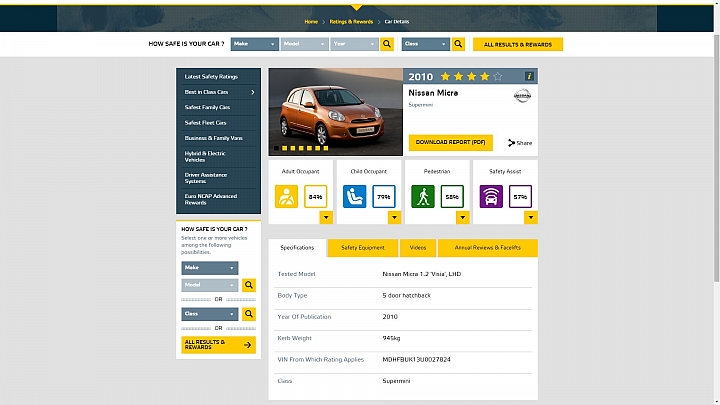
Task: Click the Pedestrian 58% score box
Action: (452, 197)
